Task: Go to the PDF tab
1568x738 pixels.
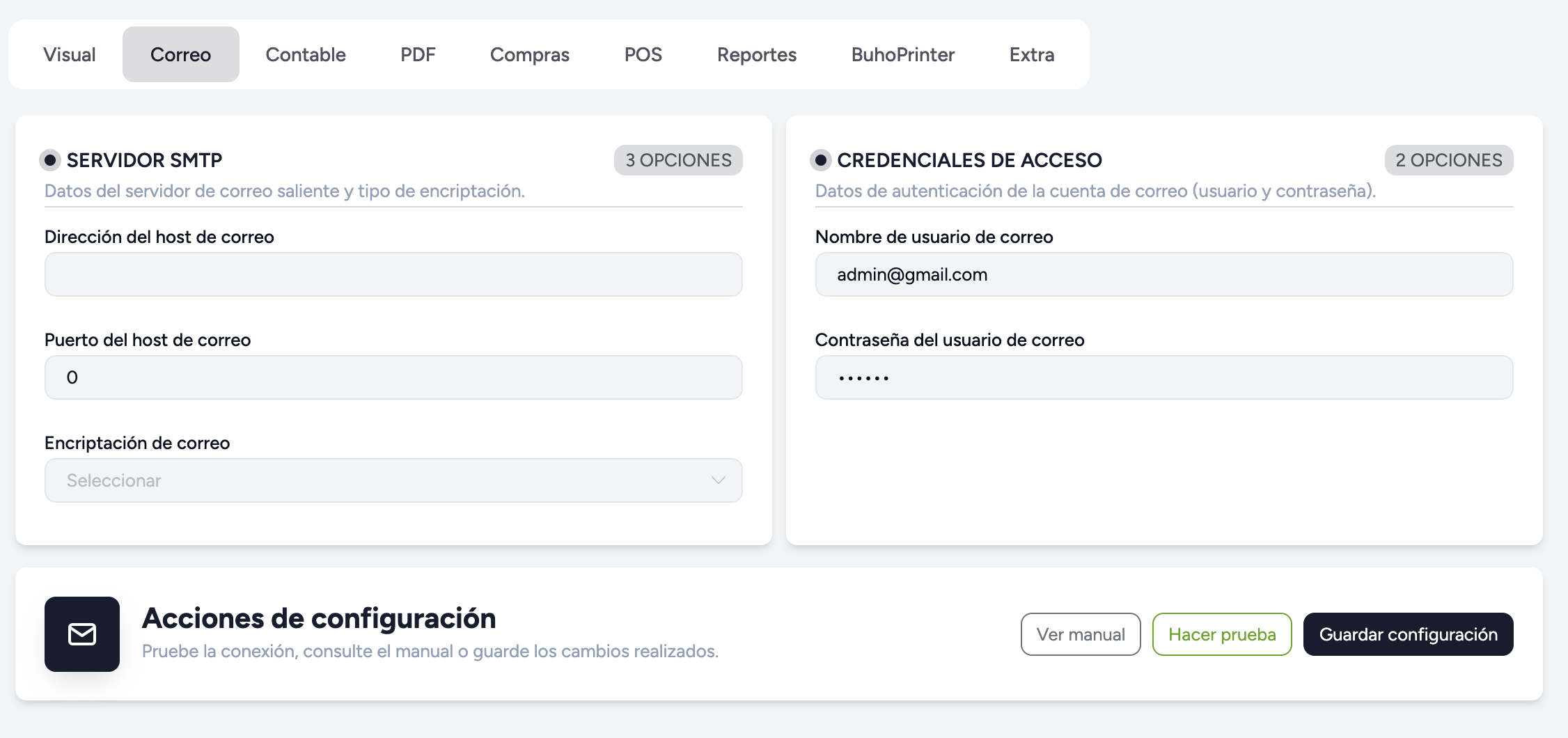Action: point(418,54)
